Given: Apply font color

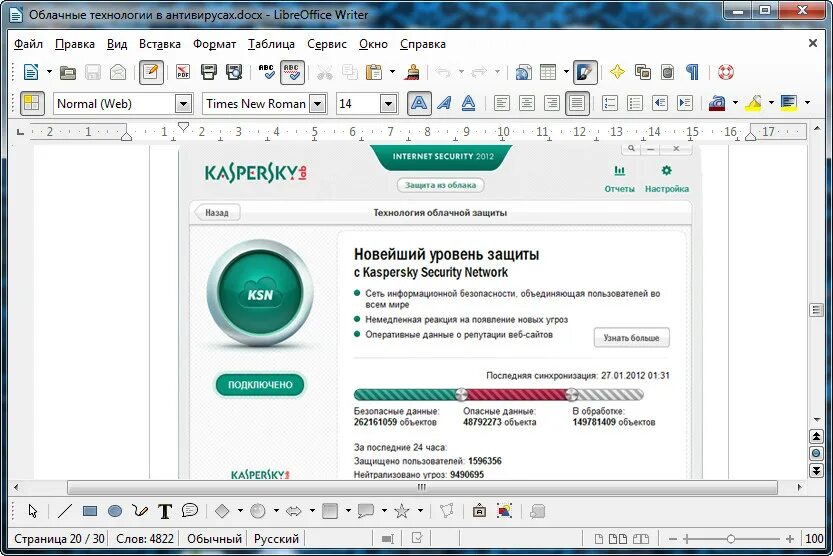Looking at the screenshot, I should tap(717, 103).
